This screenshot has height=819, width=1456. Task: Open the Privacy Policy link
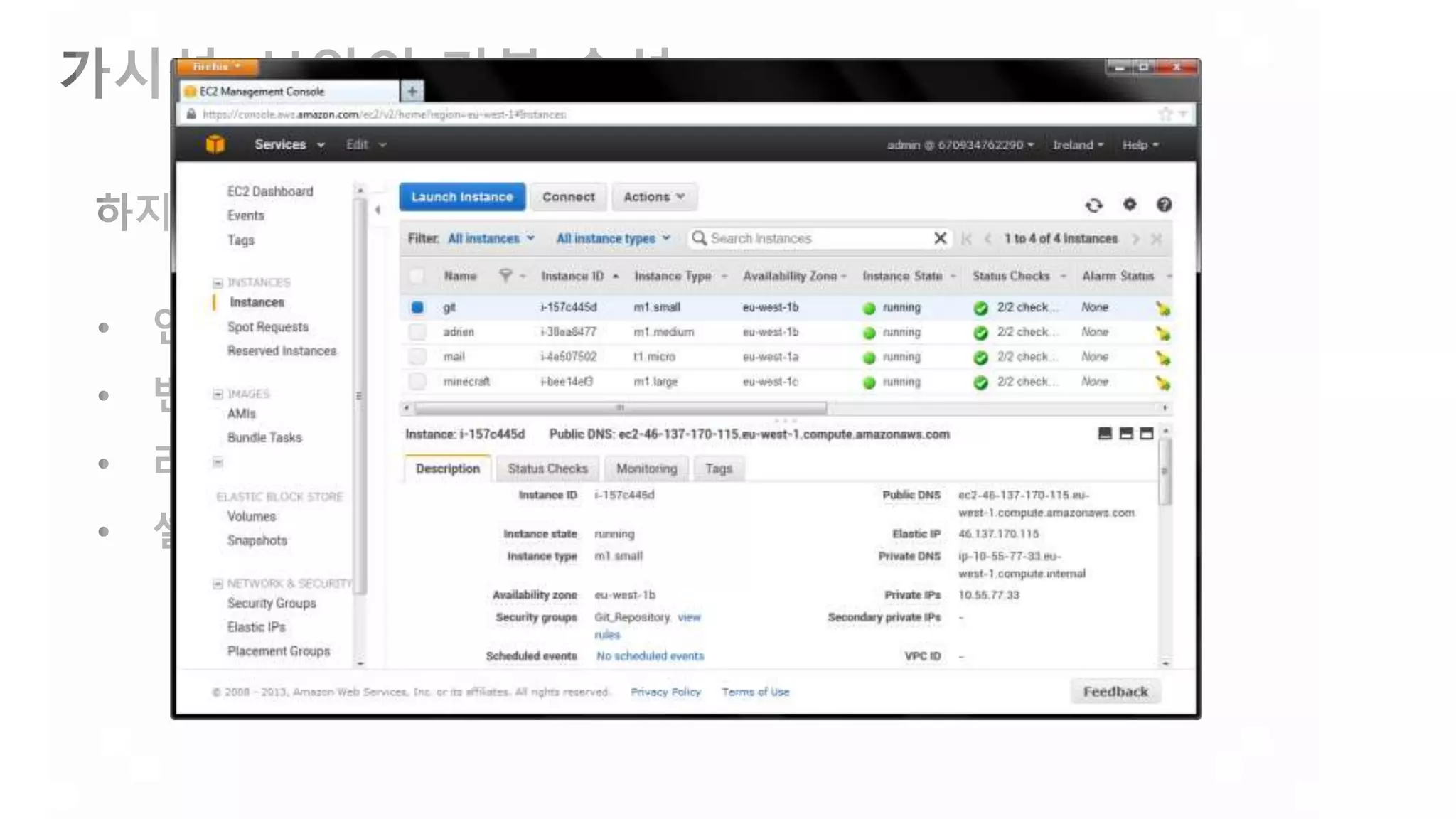(665, 692)
